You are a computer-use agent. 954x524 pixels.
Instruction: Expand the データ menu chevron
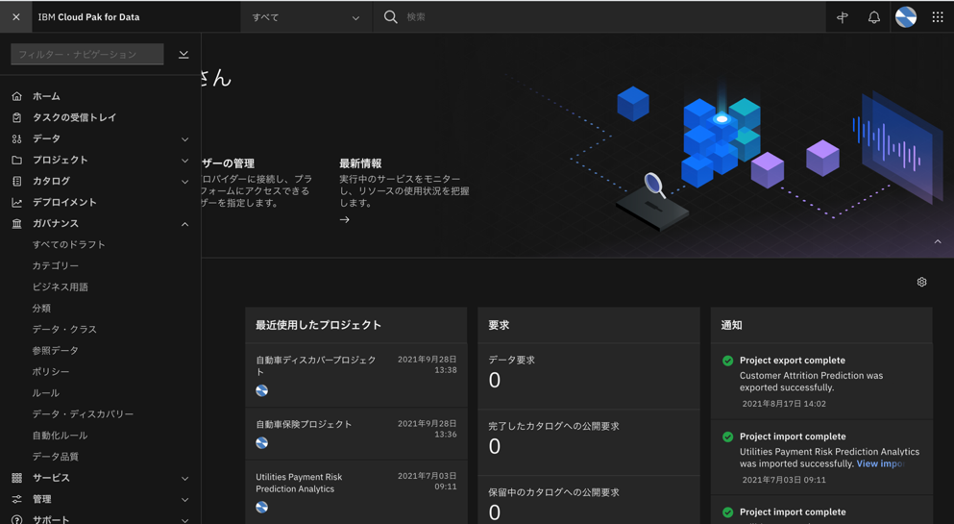pos(185,139)
